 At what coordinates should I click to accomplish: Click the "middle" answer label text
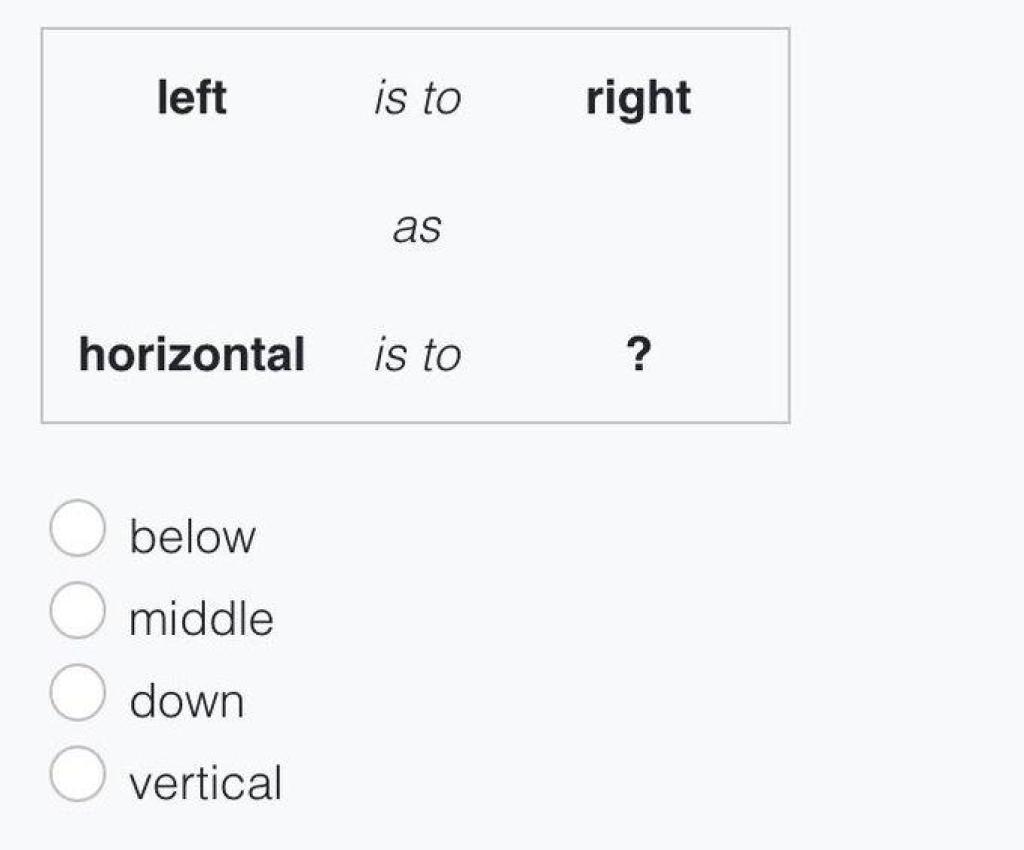click(201, 618)
